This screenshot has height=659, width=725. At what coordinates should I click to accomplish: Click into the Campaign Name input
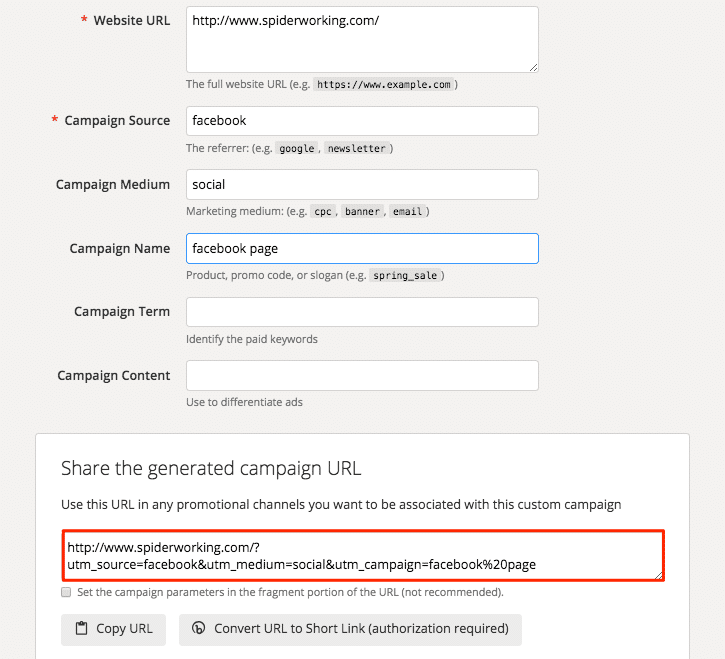[362, 249]
